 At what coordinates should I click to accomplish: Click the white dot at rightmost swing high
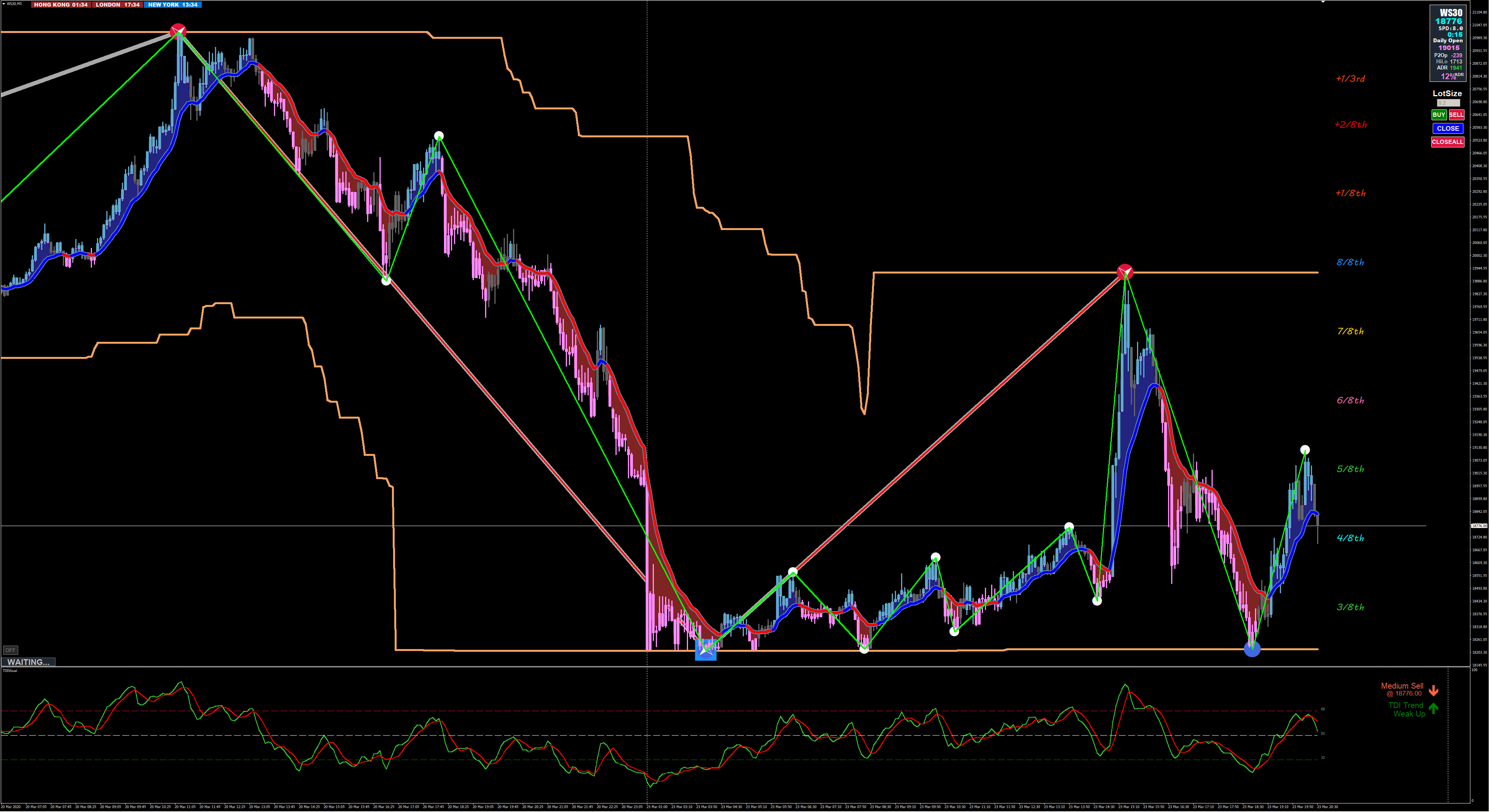(1305, 450)
